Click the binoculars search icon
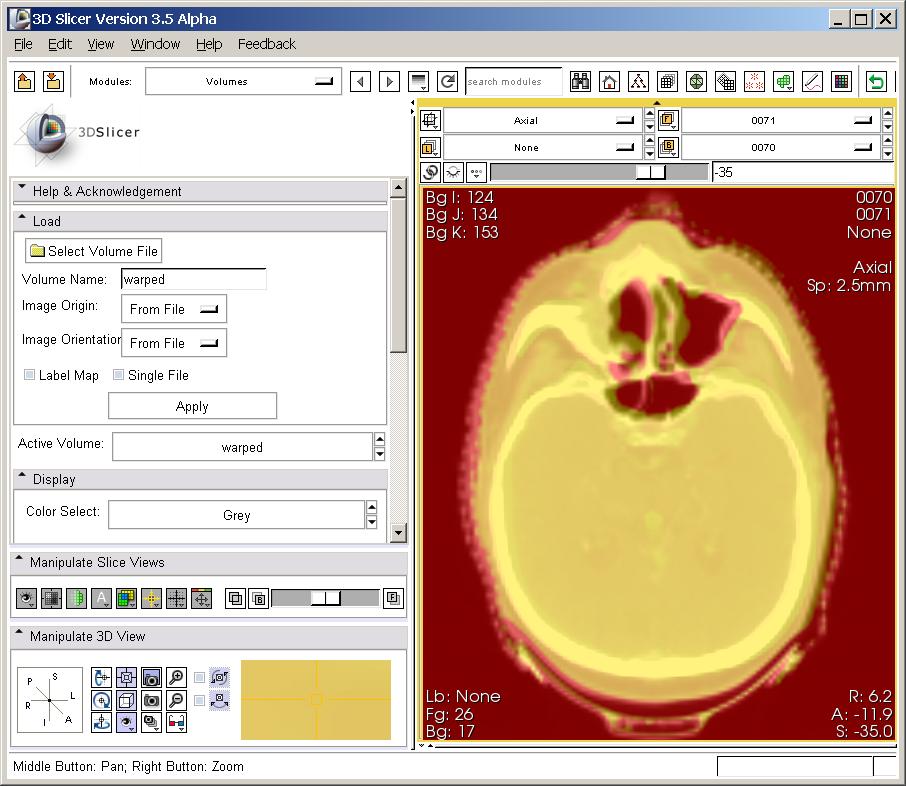The width and height of the screenshot is (906, 786). (x=580, y=82)
